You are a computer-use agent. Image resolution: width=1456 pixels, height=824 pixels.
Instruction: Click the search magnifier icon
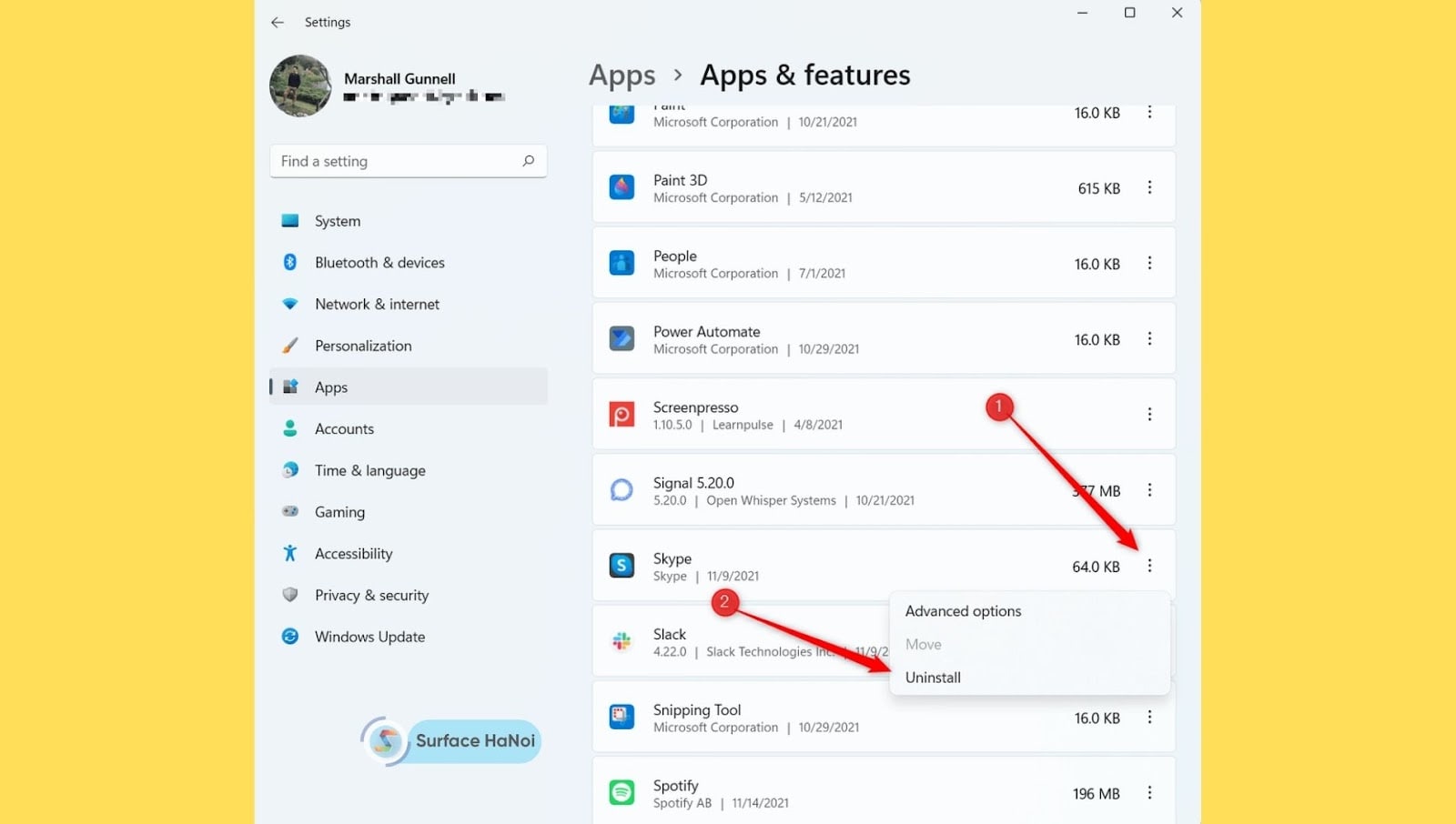click(529, 161)
